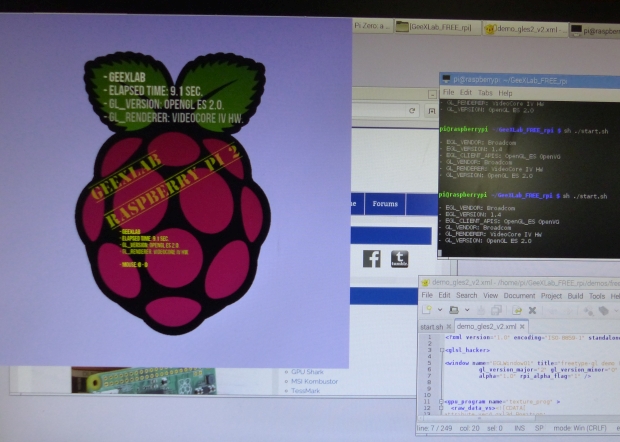Open the Document menu in Geany
Viewport: 620px width, 442px height.
point(519,296)
